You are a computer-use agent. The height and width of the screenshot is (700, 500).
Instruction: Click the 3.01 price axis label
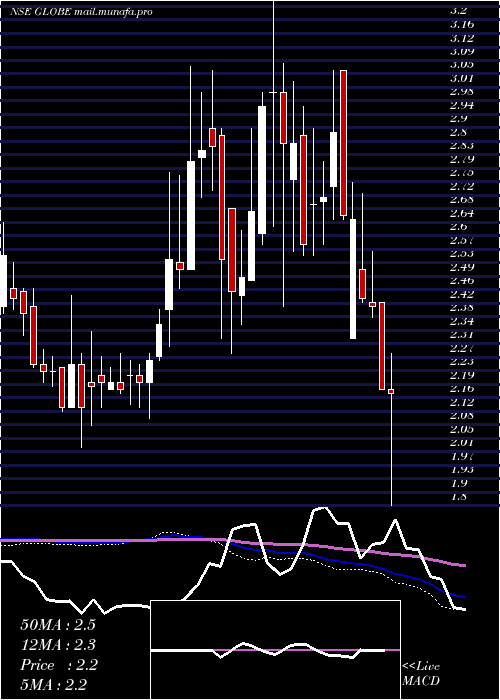[x=462, y=78]
